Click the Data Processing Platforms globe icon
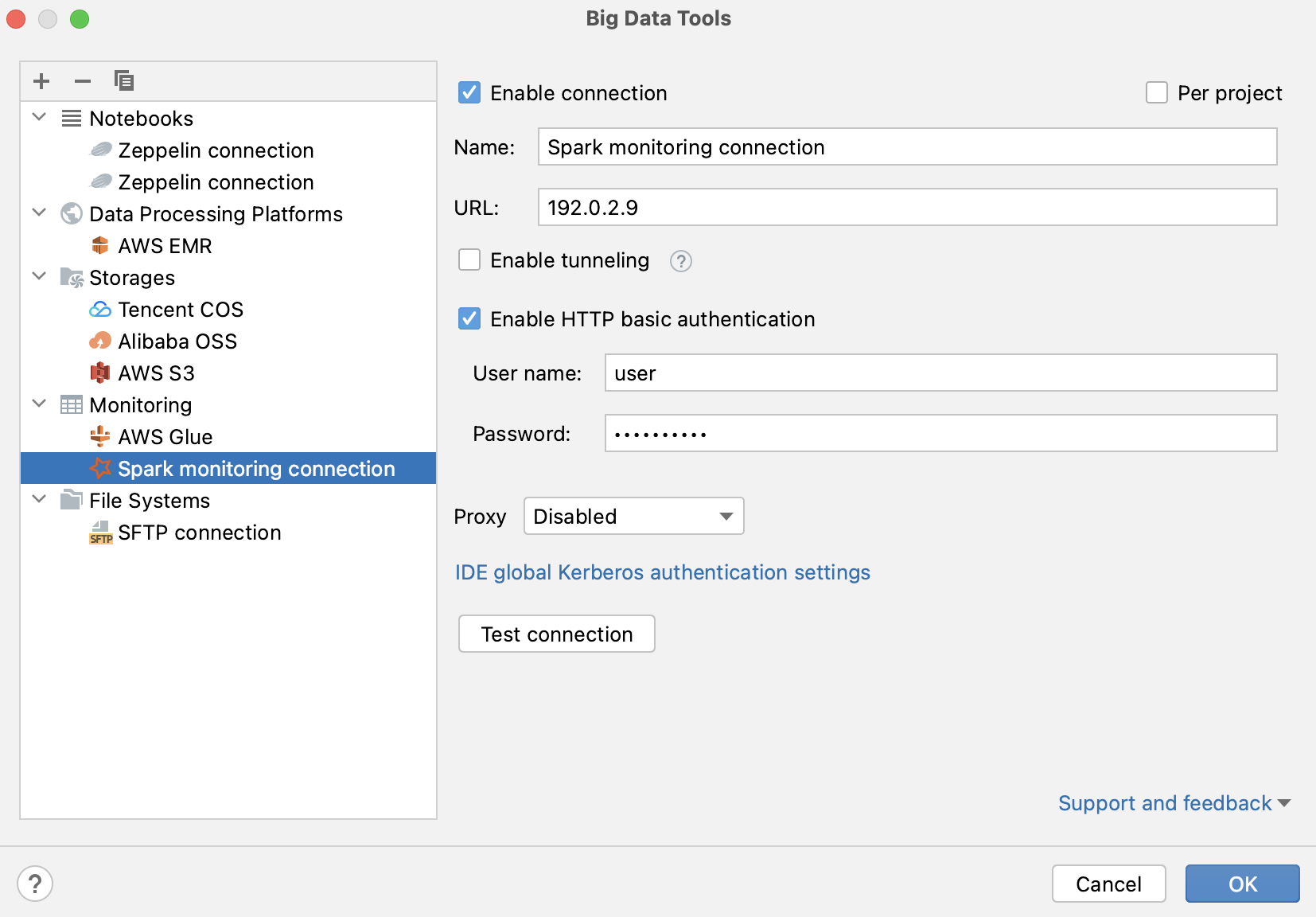The image size is (1316, 917). tap(72, 213)
